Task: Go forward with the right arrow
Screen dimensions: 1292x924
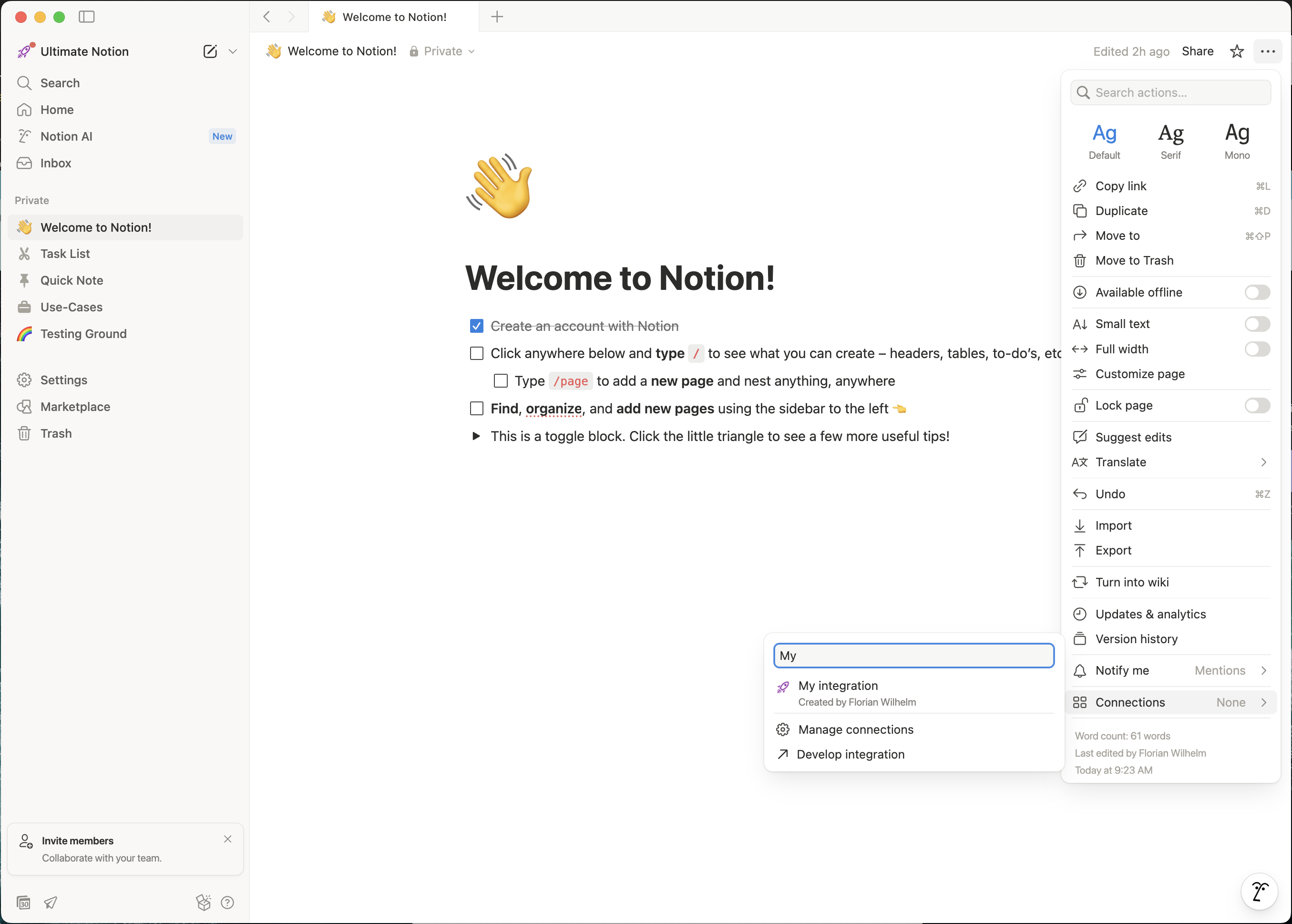Action: pyautogui.click(x=291, y=17)
